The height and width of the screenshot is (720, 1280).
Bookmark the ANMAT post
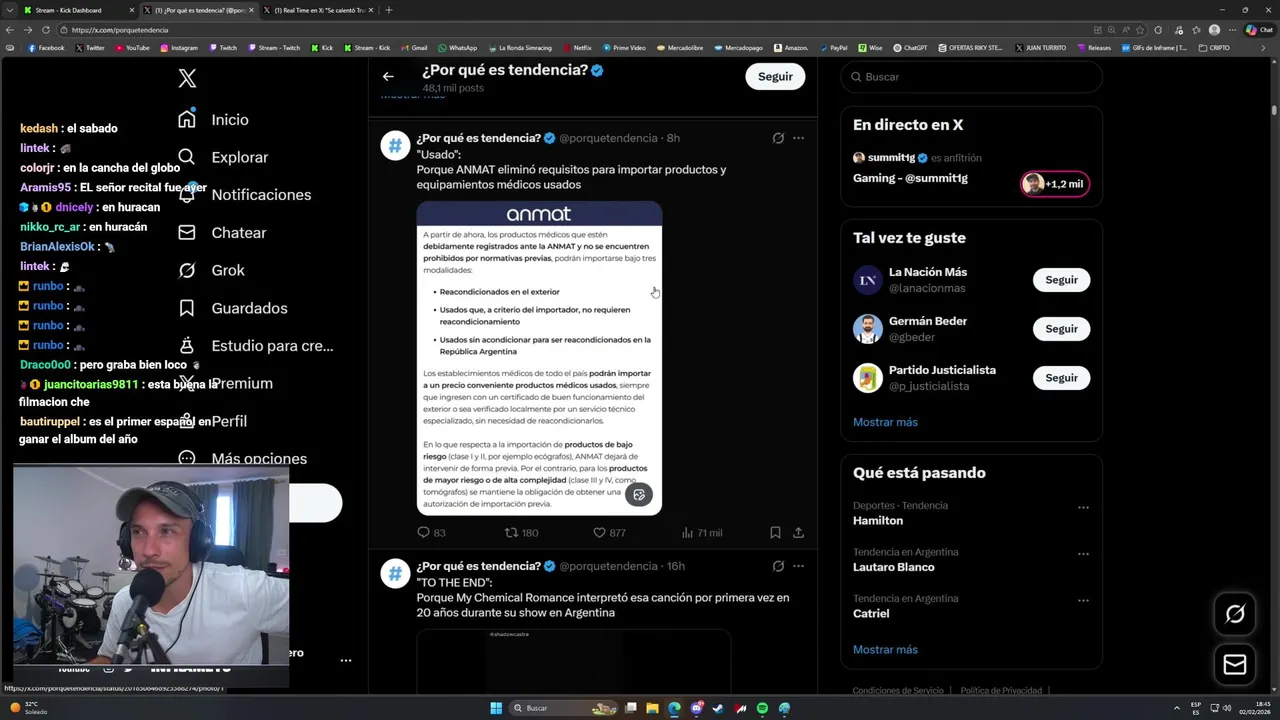click(775, 533)
